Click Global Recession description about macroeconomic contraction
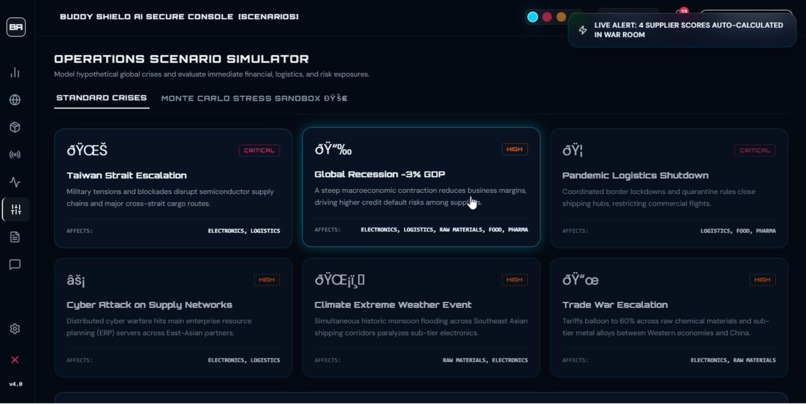Viewport: 806px width, 404px height. pos(420,196)
